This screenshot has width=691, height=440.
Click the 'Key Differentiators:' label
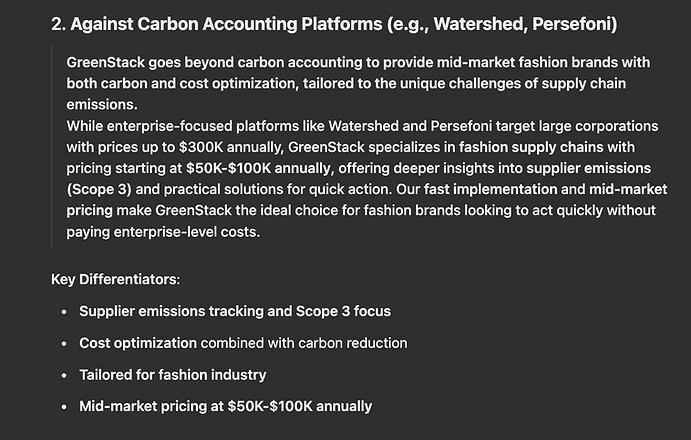point(115,280)
